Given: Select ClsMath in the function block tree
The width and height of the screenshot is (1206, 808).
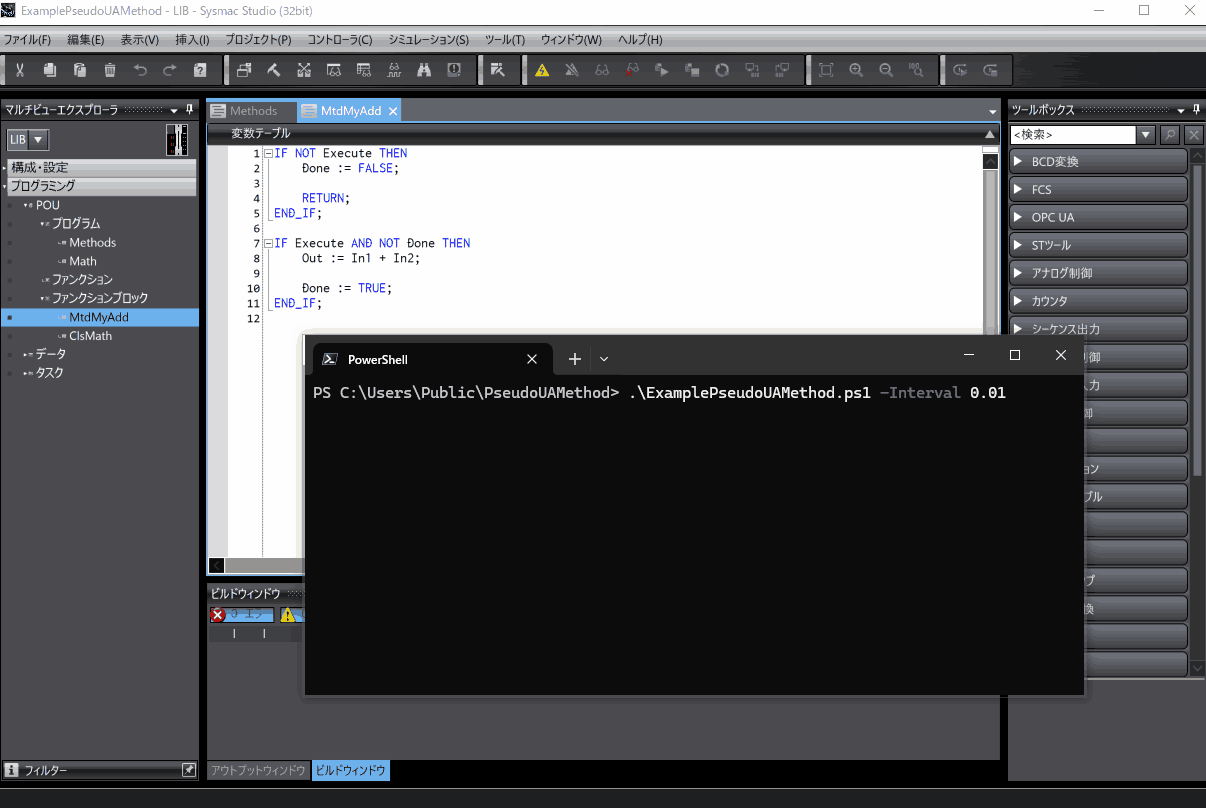Looking at the screenshot, I should pyautogui.click(x=90, y=336).
